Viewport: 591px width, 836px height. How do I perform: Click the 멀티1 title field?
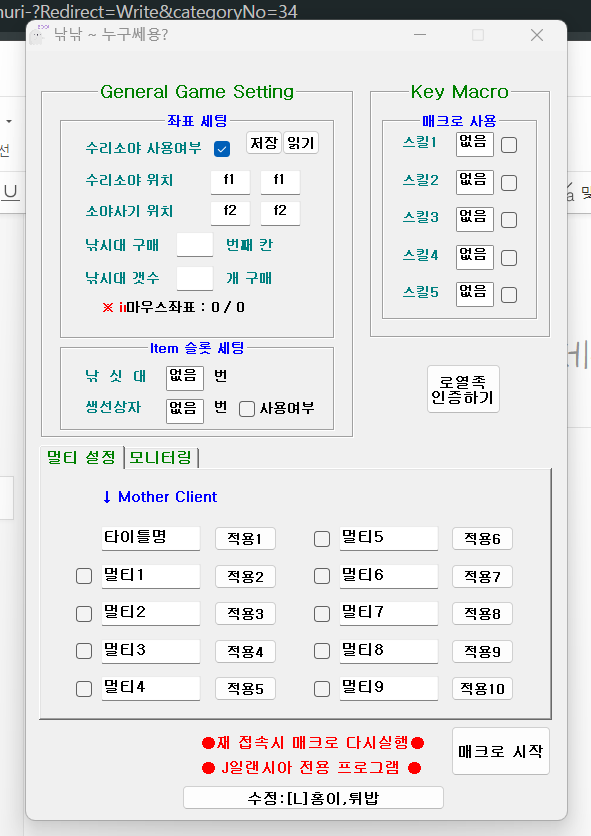point(151,576)
